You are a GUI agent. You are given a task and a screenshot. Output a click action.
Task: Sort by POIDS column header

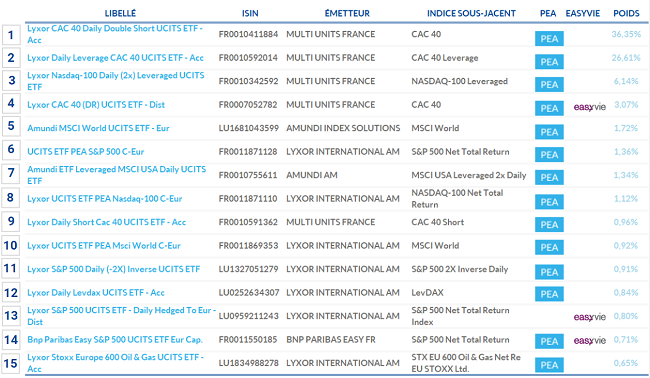click(626, 13)
